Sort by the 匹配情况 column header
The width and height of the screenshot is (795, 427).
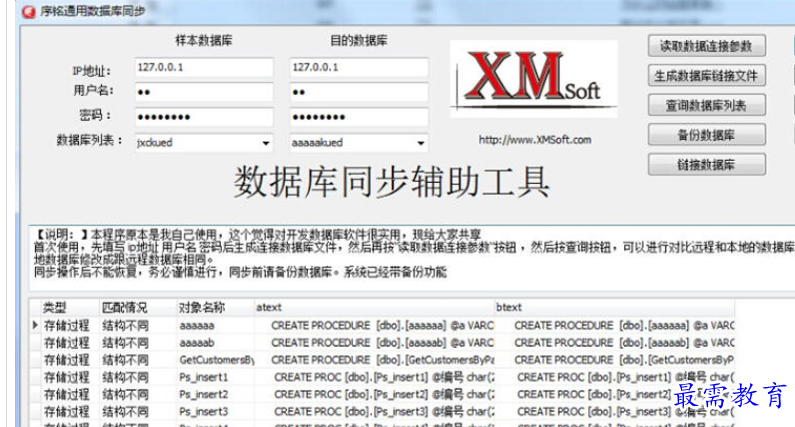point(137,307)
